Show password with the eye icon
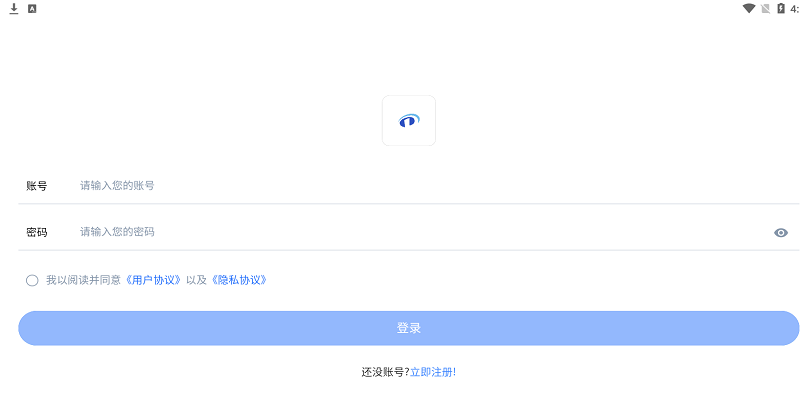The width and height of the screenshot is (800, 400). point(781,232)
